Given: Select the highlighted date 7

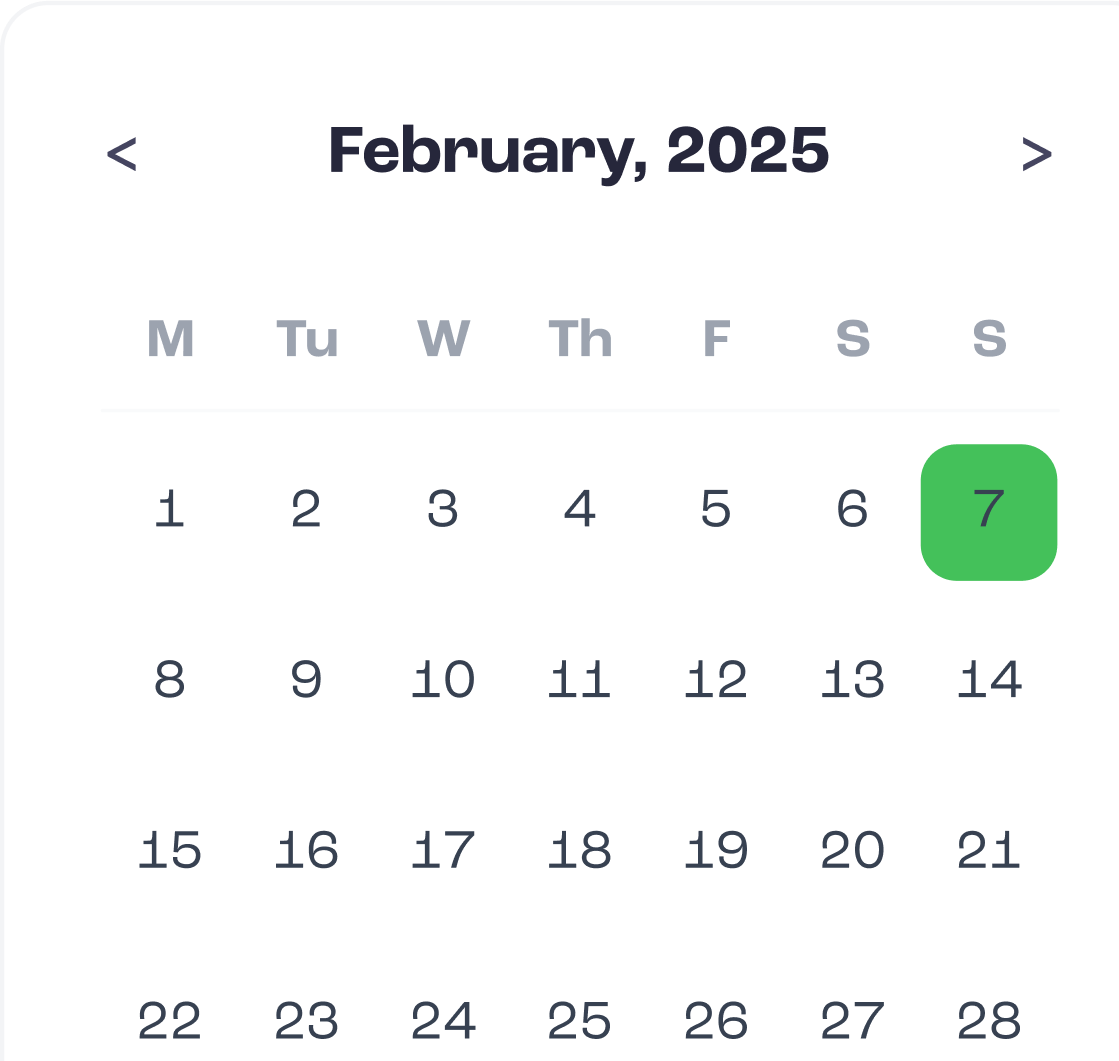Looking at the screenshot, I should coord(989,512).
